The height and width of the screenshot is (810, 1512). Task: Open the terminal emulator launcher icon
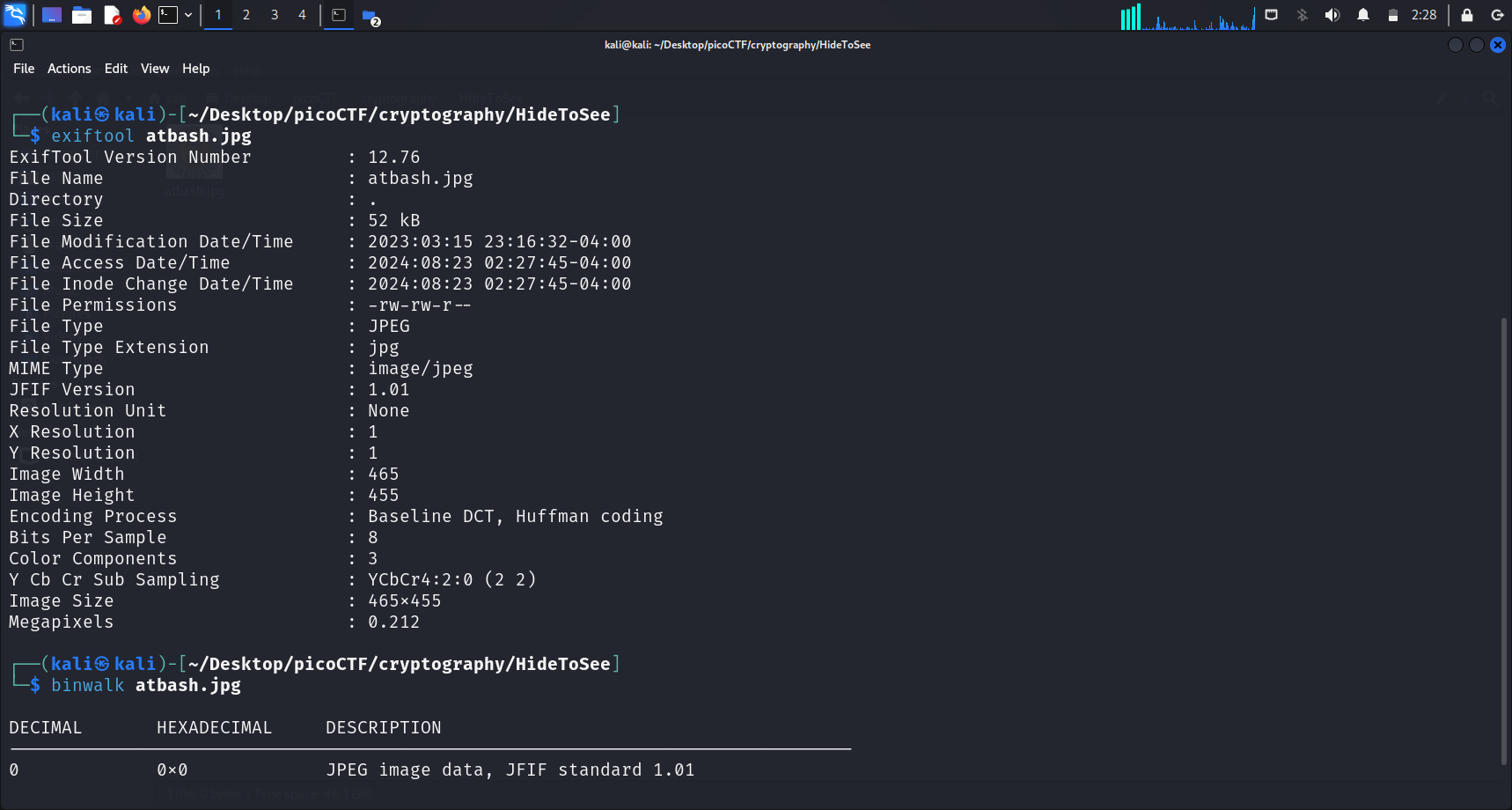tap(168, 15)
